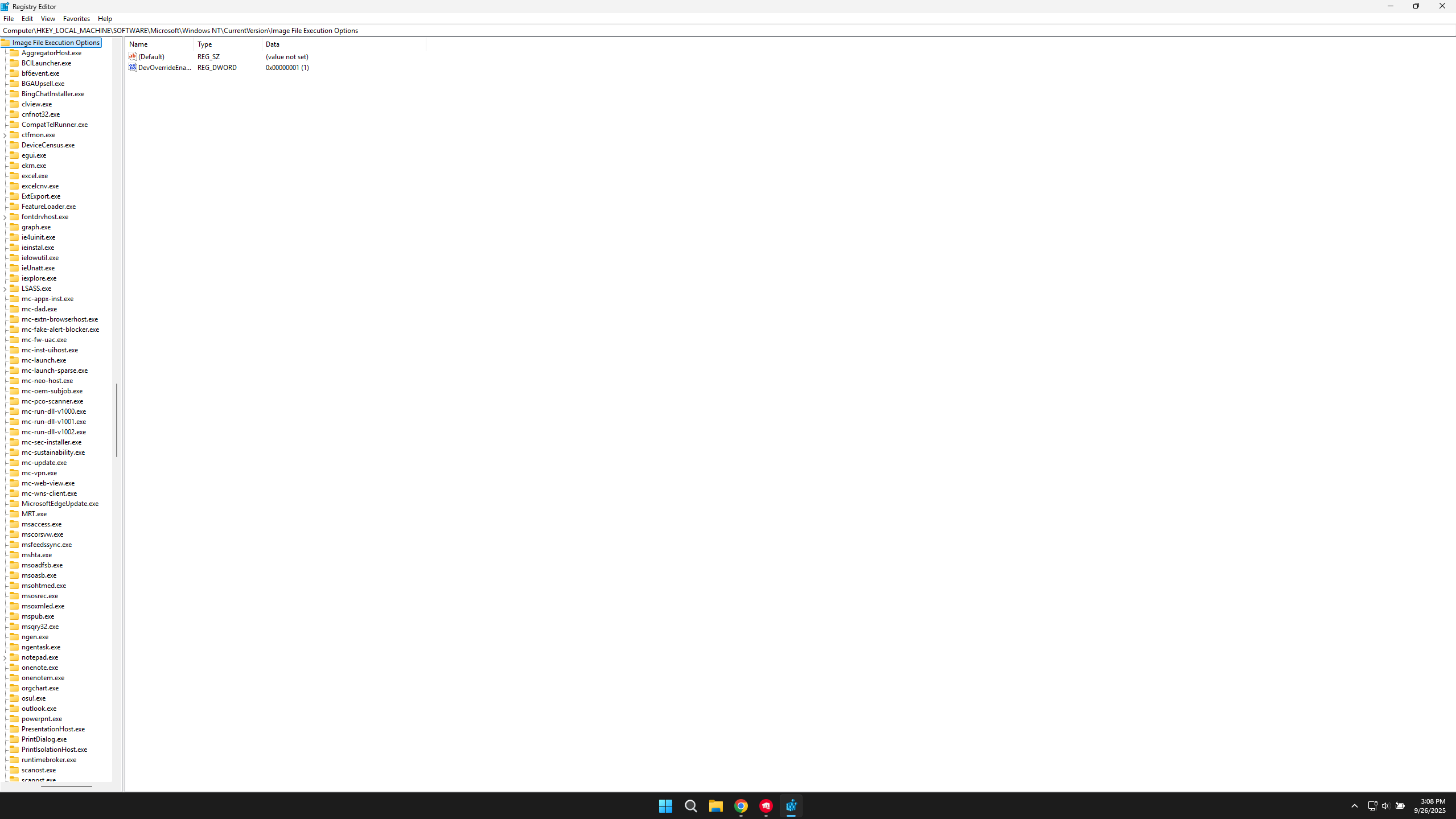Expand the ctfmon.exe key

point(5,135)
